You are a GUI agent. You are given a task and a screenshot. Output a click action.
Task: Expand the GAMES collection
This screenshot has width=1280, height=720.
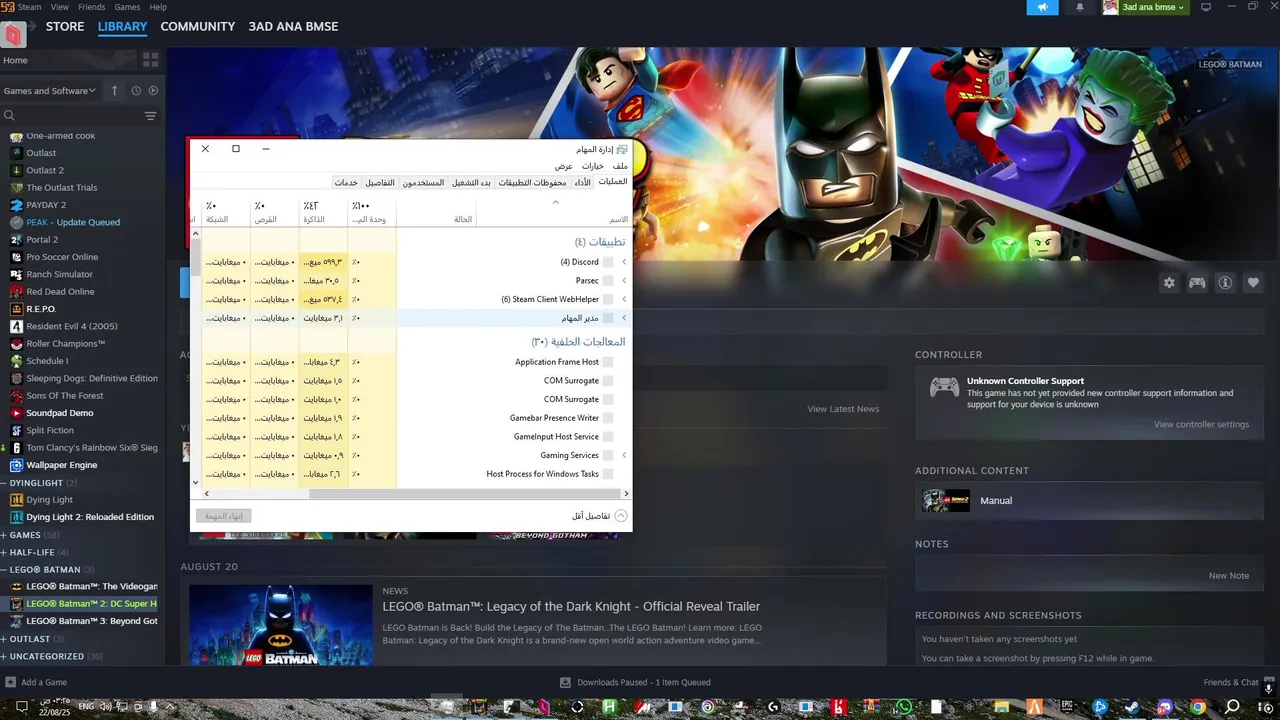pos(4,535)
